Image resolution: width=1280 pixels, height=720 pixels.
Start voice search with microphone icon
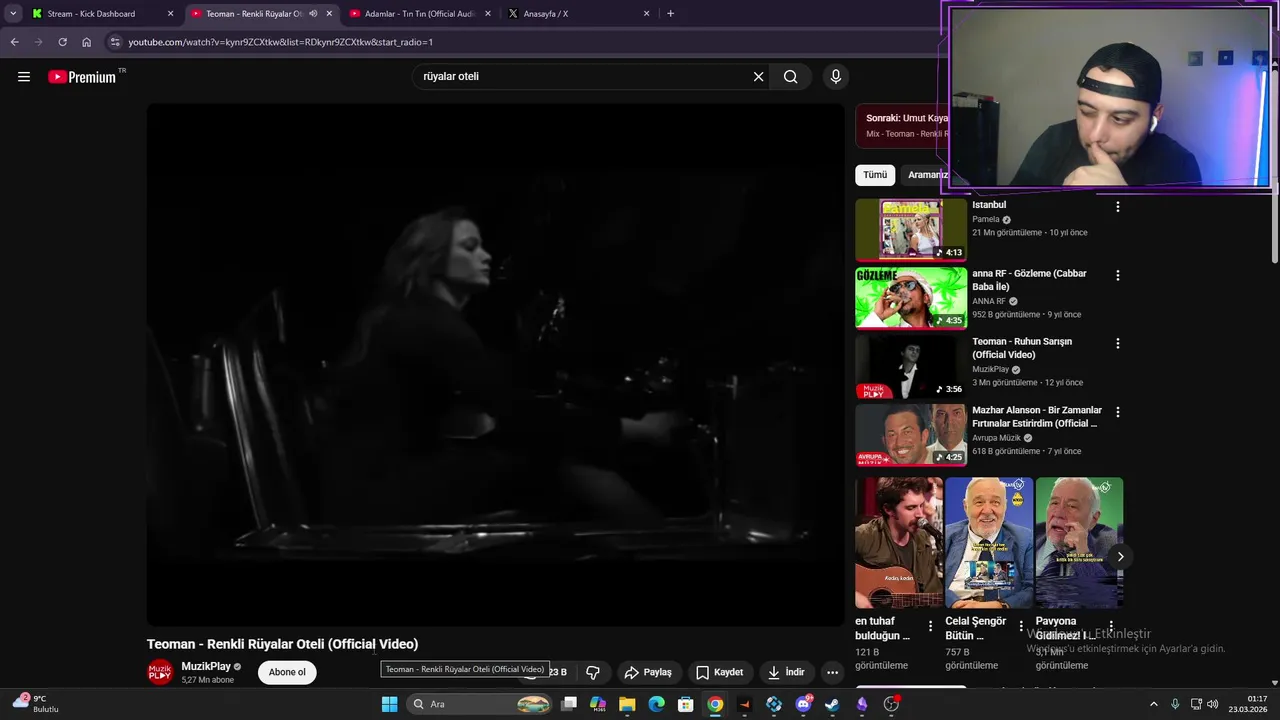point(836,77)
